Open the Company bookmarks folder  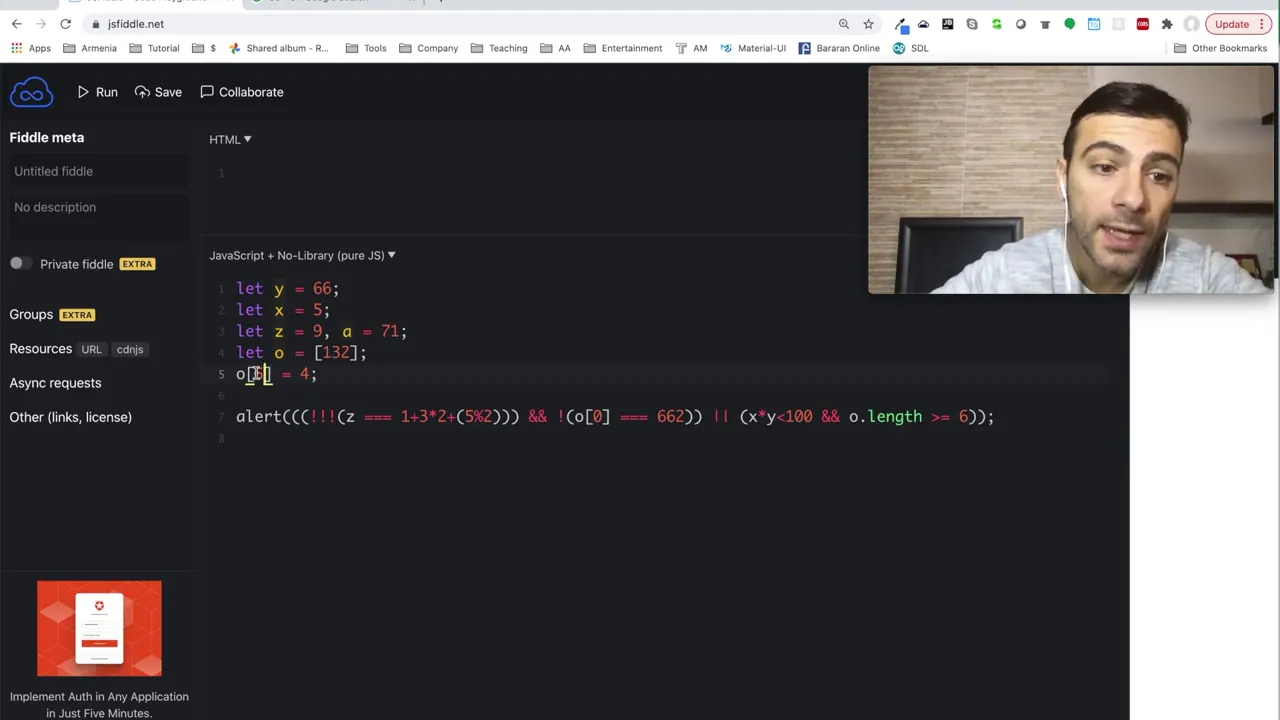[428, 48]
